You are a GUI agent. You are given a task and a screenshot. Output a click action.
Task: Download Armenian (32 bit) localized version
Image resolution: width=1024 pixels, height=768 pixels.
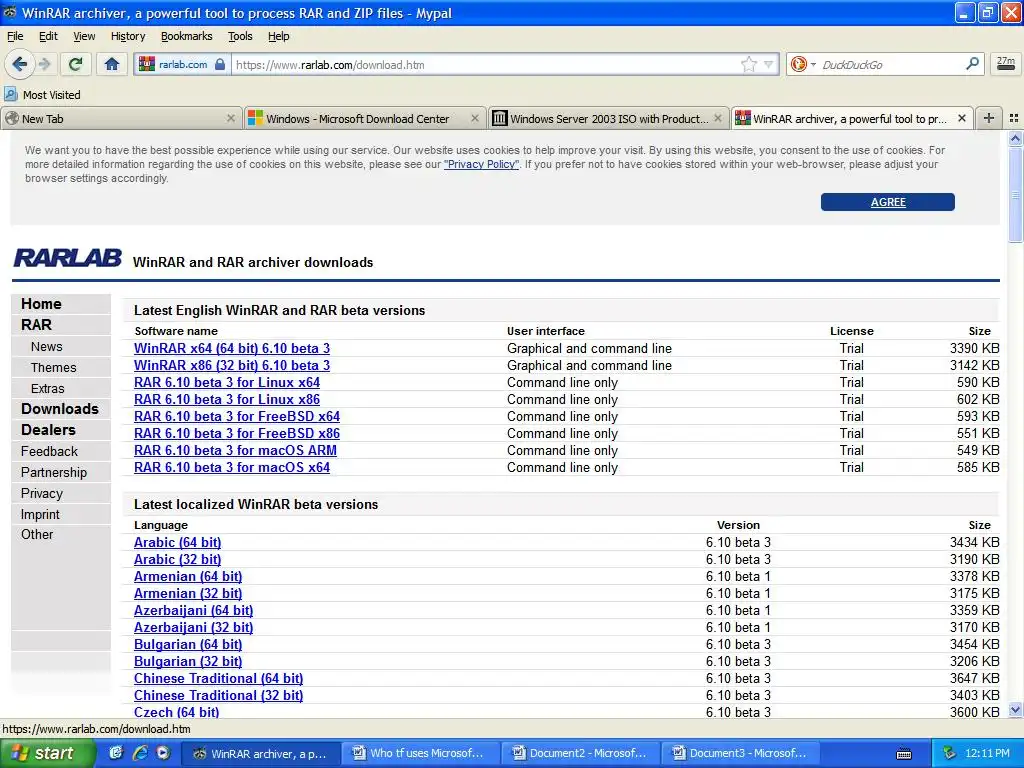tap(187, 593)
